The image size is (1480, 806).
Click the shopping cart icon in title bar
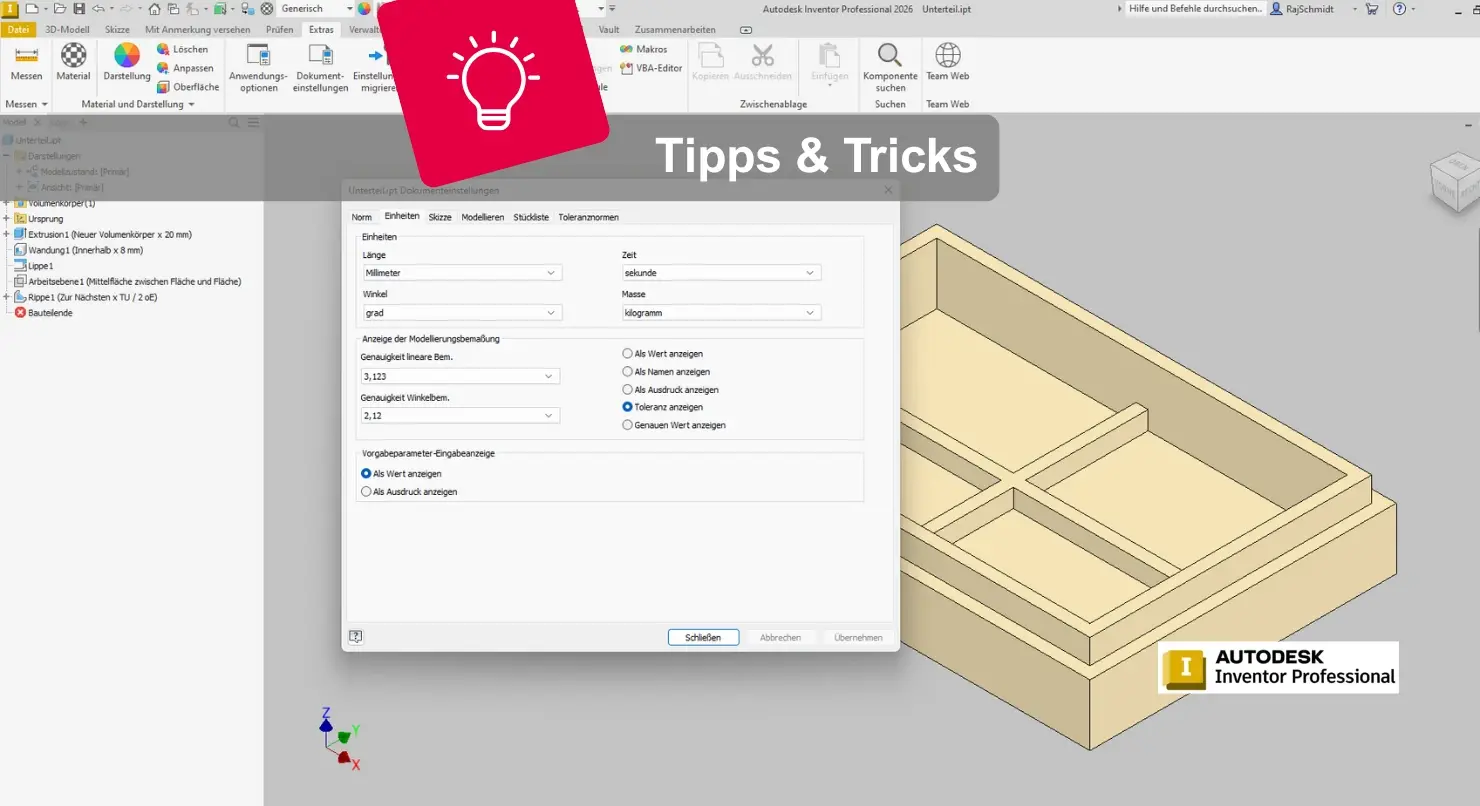1372,9
